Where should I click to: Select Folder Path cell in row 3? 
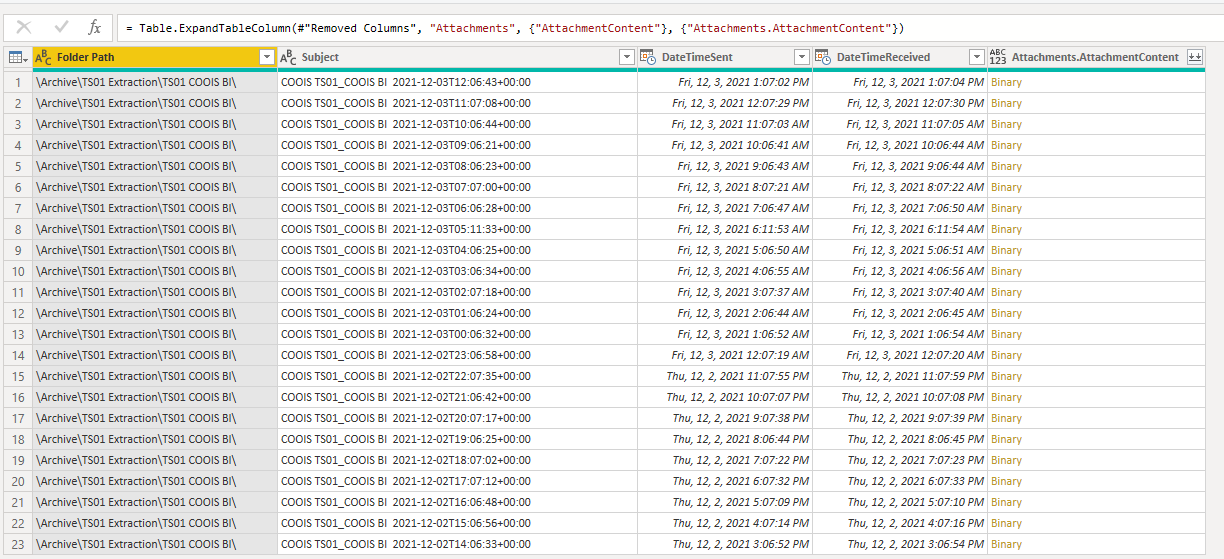pyautogui.click(x=155, y=125)
